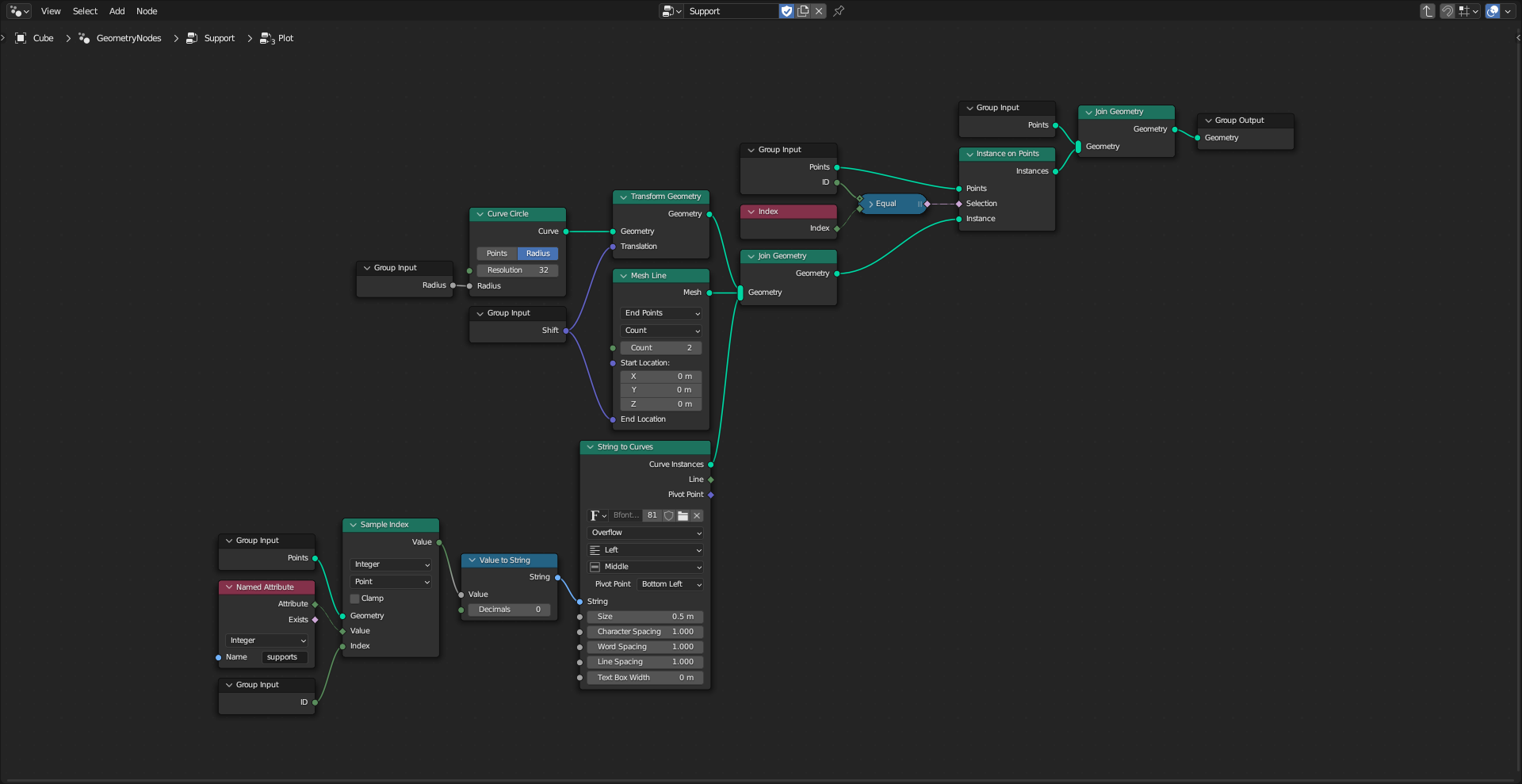
Task: Toggle fake user shield for Support node group
Action: [x=786, y=11]
